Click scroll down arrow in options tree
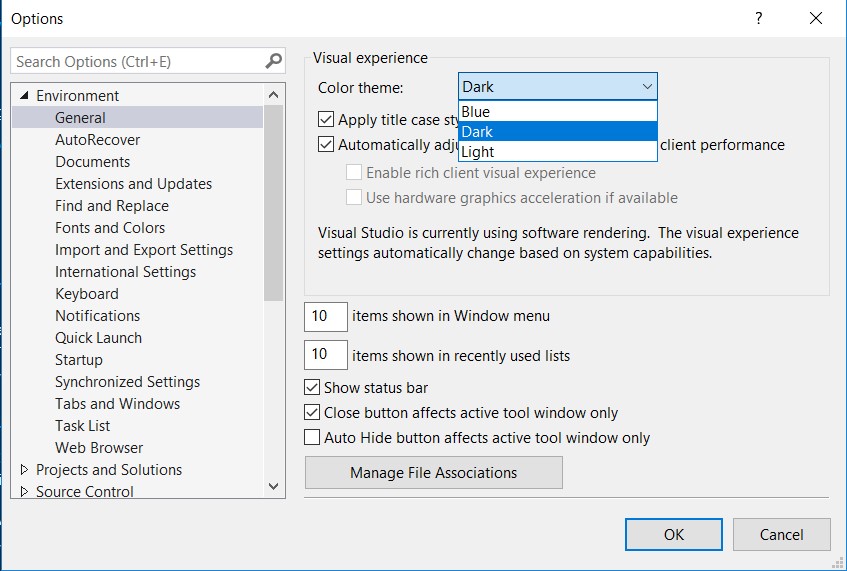This screenshot has width=847, height=571. (273, 486)
